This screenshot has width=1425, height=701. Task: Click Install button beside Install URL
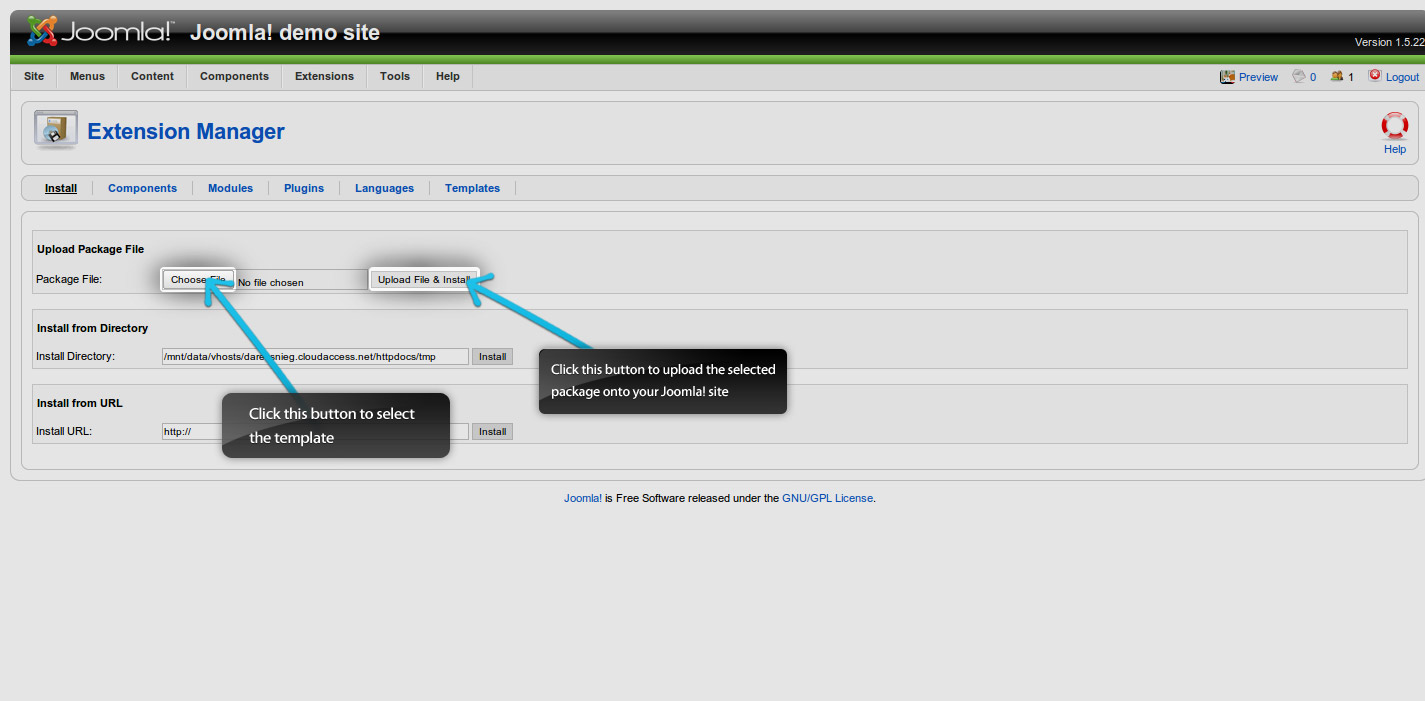pyautogui.click(x=492, y=432)
